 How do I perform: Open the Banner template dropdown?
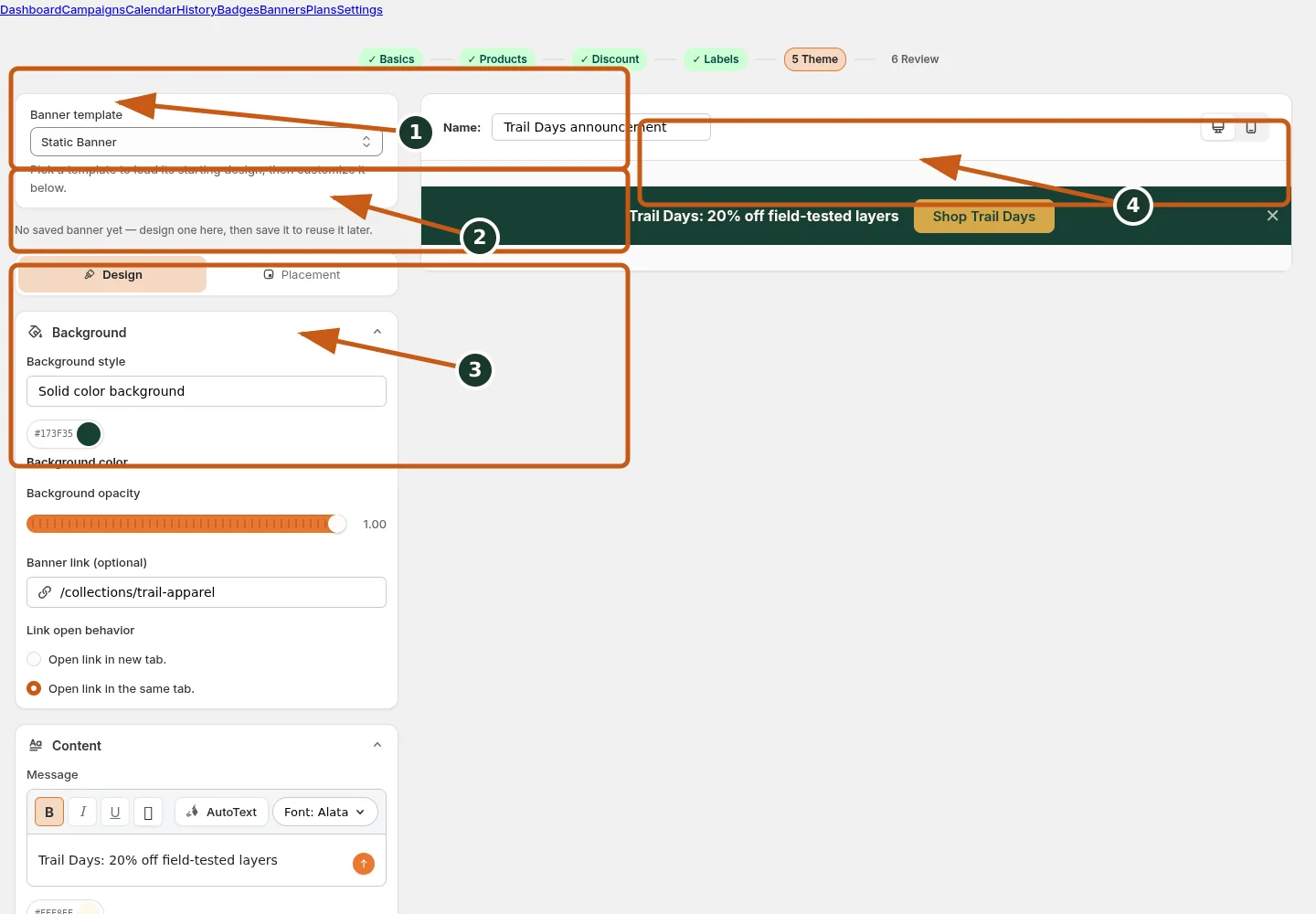[x=207, y=142]
